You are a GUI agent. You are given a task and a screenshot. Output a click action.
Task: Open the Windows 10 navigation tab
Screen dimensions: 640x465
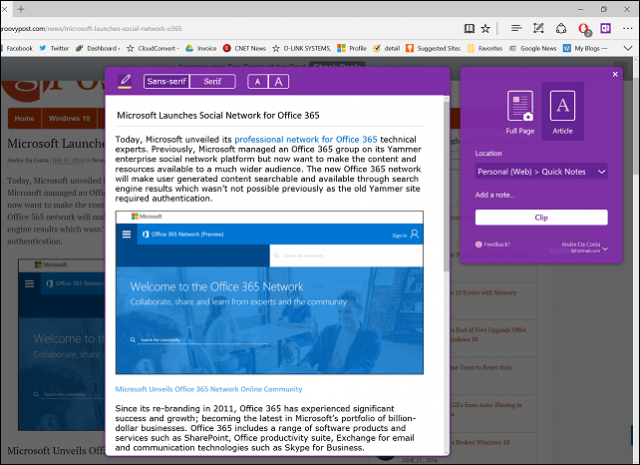pyautogui.click(x=69, y=118)
